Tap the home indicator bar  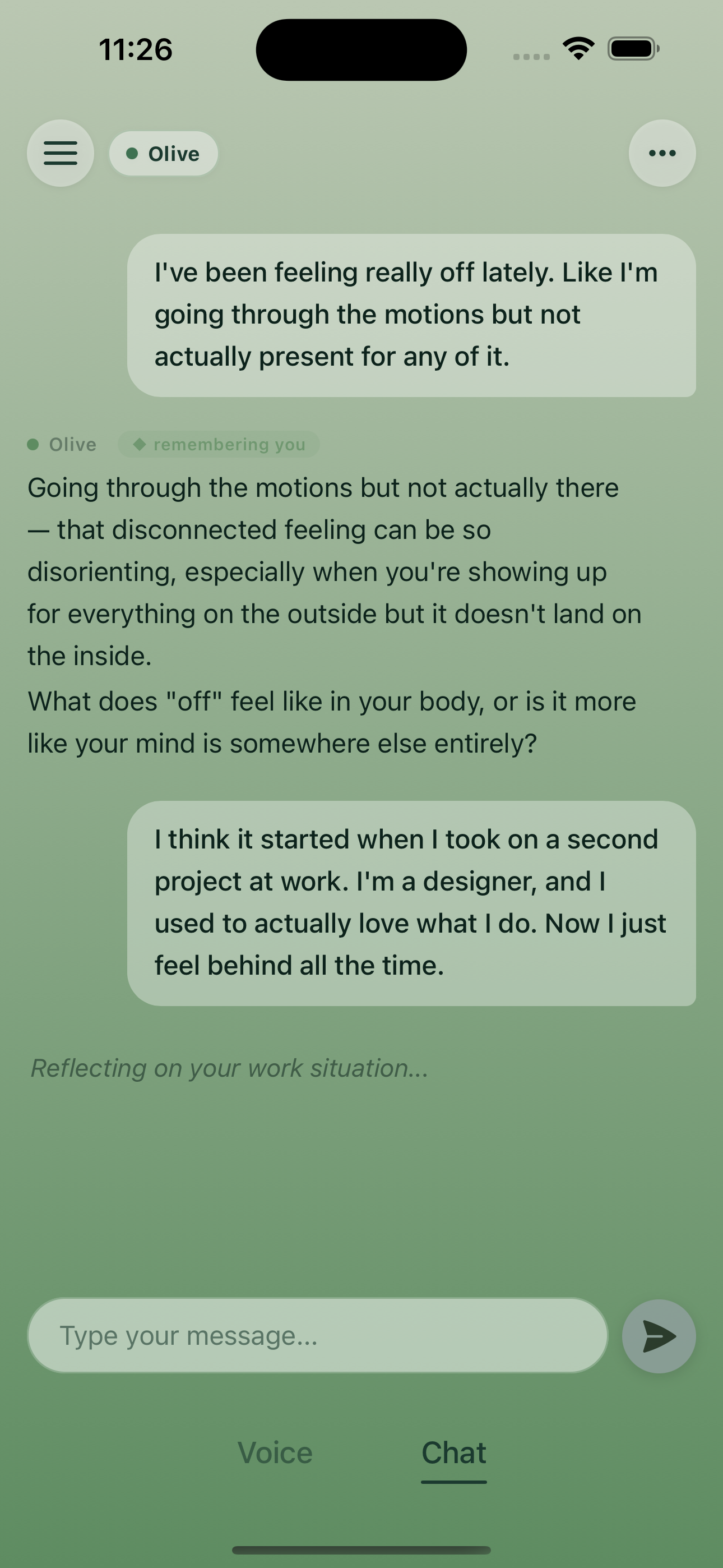pos(361,1549)
